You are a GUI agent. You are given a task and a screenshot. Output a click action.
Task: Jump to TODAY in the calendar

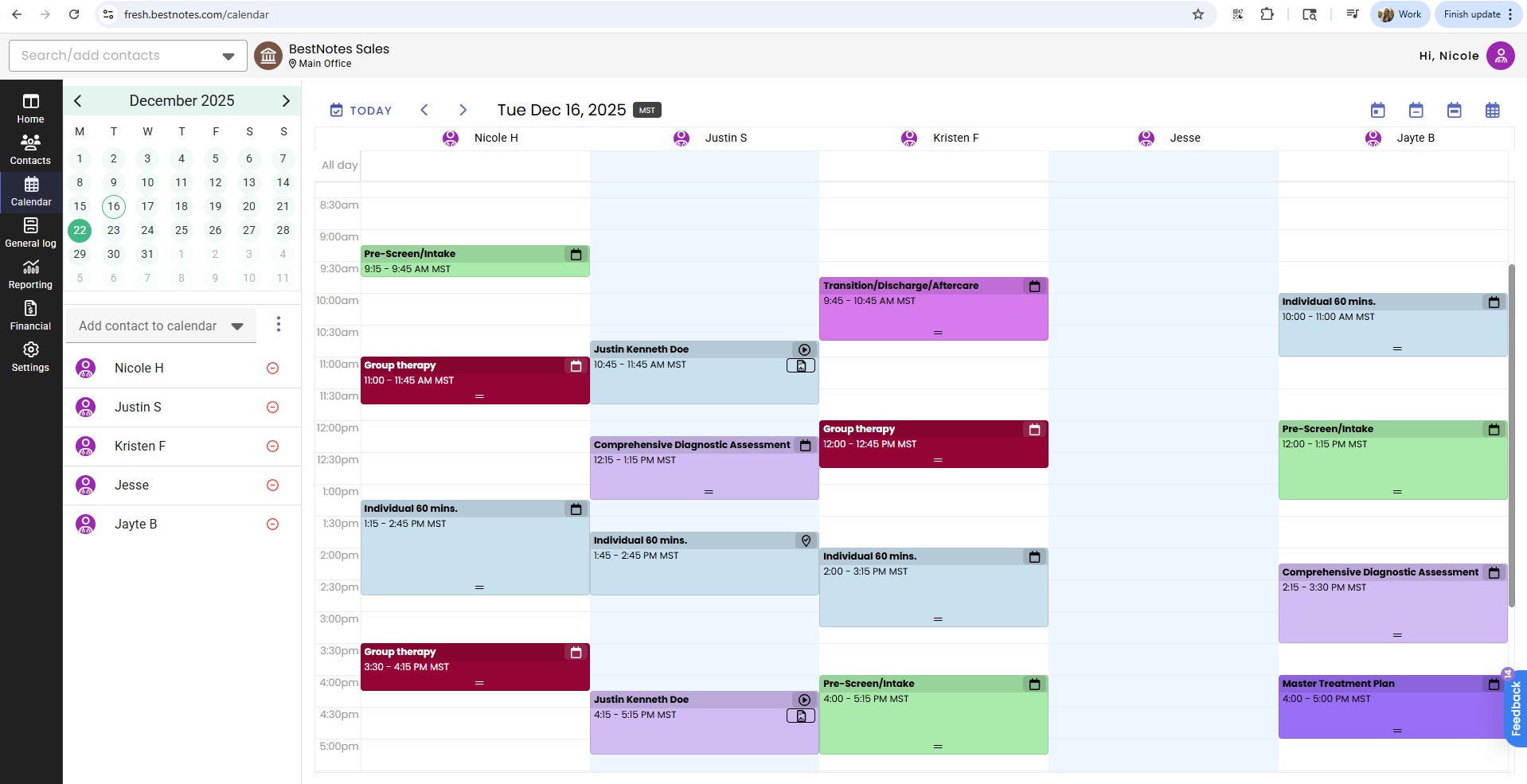coord(361,110)
